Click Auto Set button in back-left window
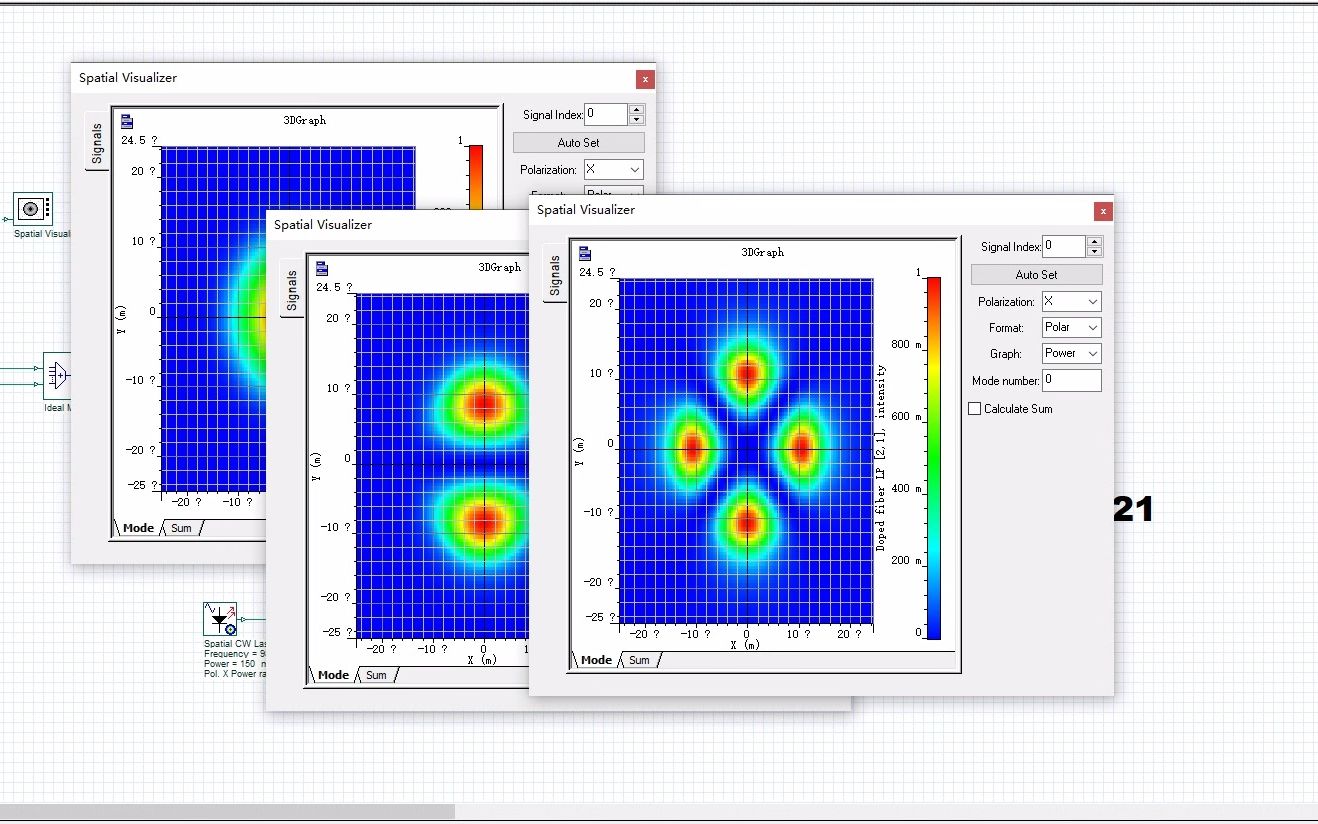Image resolution: width=1318 pixels, height=824 pixels. pyautogui.click(x=578, y=143)
